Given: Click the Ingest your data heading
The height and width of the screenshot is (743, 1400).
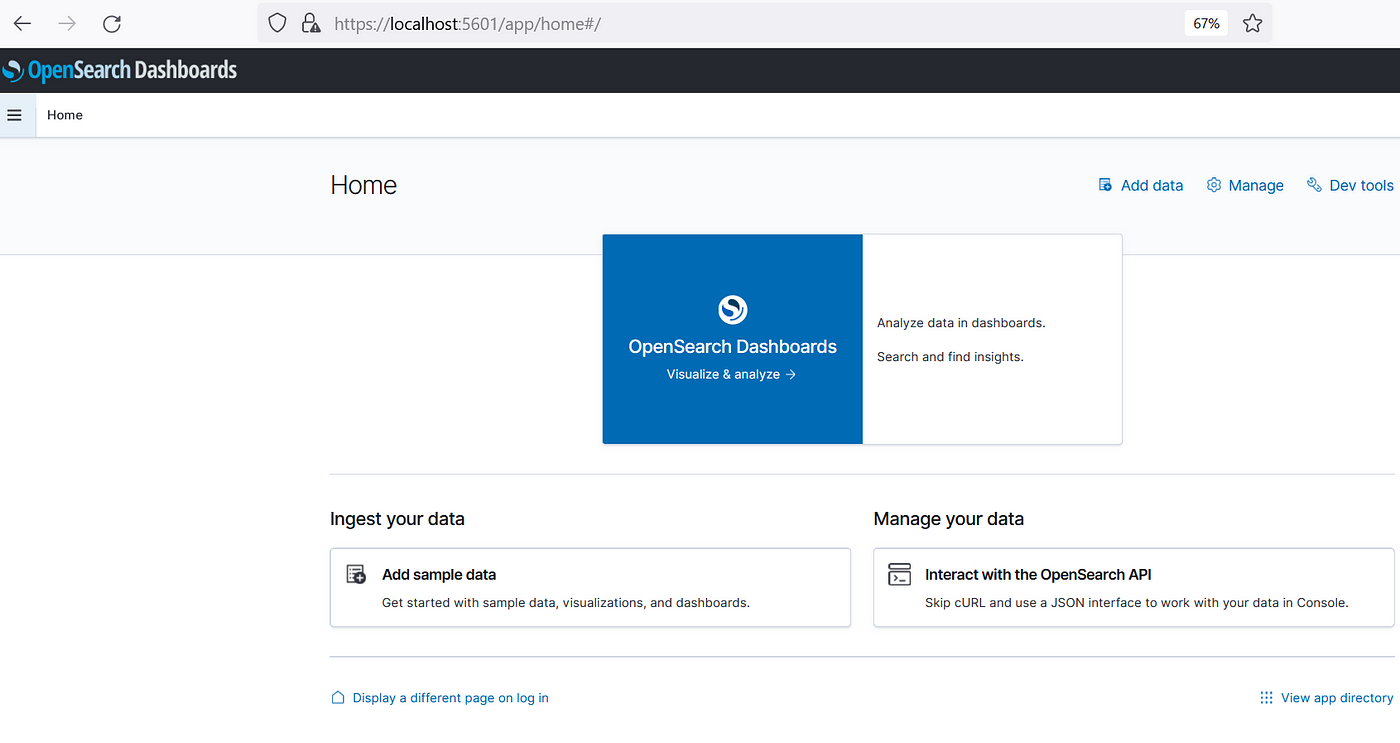Looking at the screenshot, I should pyautogui.click(x=397, y=519).
